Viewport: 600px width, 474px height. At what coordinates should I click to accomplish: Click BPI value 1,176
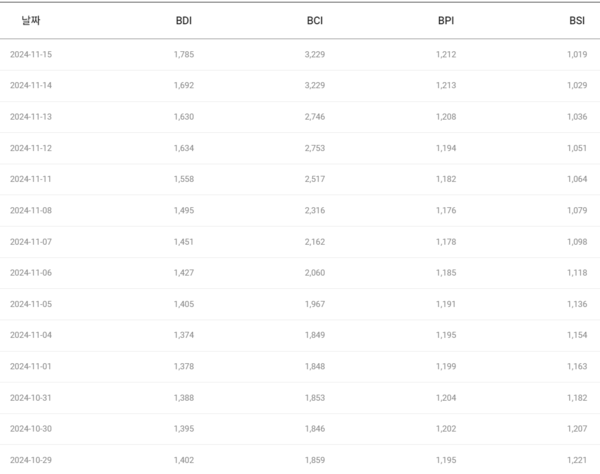pos(446,210)
